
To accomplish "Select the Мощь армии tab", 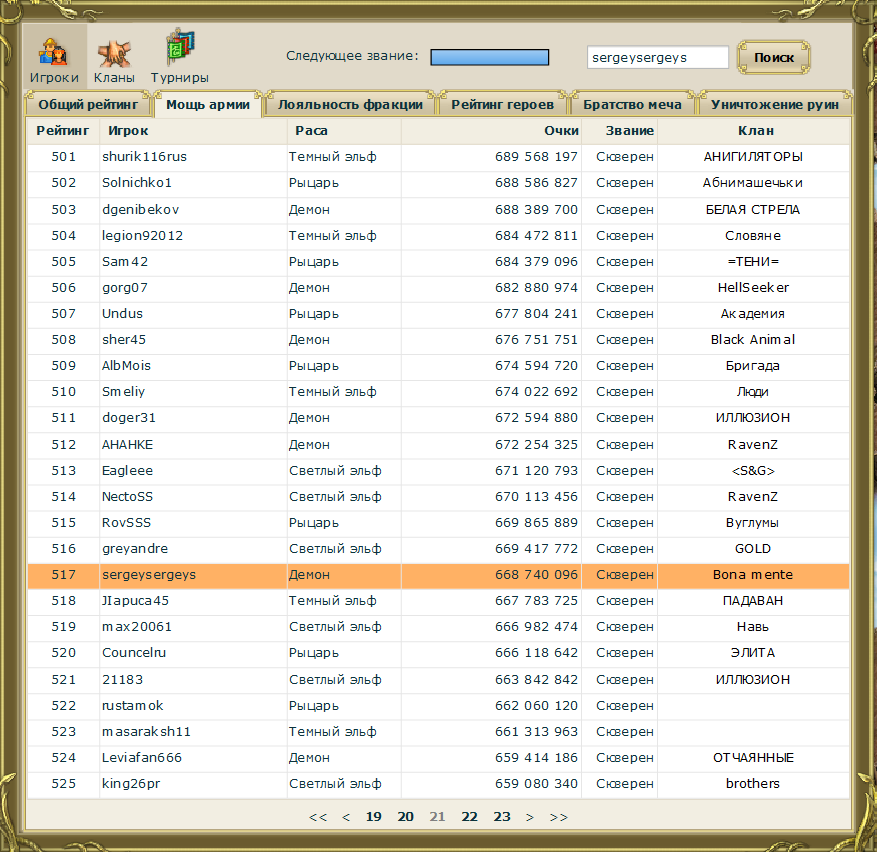I will point(208,104).
